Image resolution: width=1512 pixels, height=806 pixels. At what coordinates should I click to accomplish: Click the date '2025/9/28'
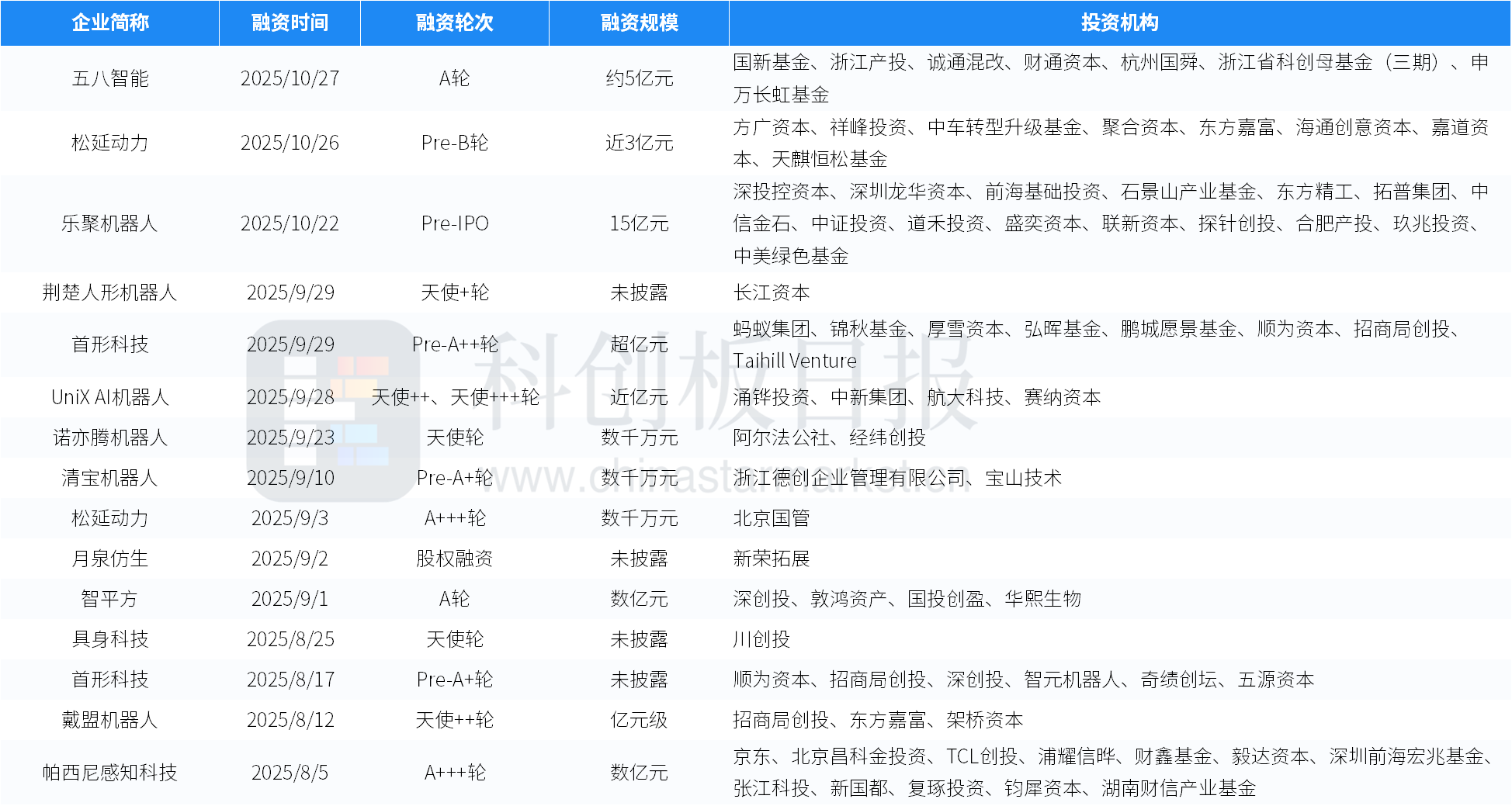pyautogui.click(x=290, y=397)
